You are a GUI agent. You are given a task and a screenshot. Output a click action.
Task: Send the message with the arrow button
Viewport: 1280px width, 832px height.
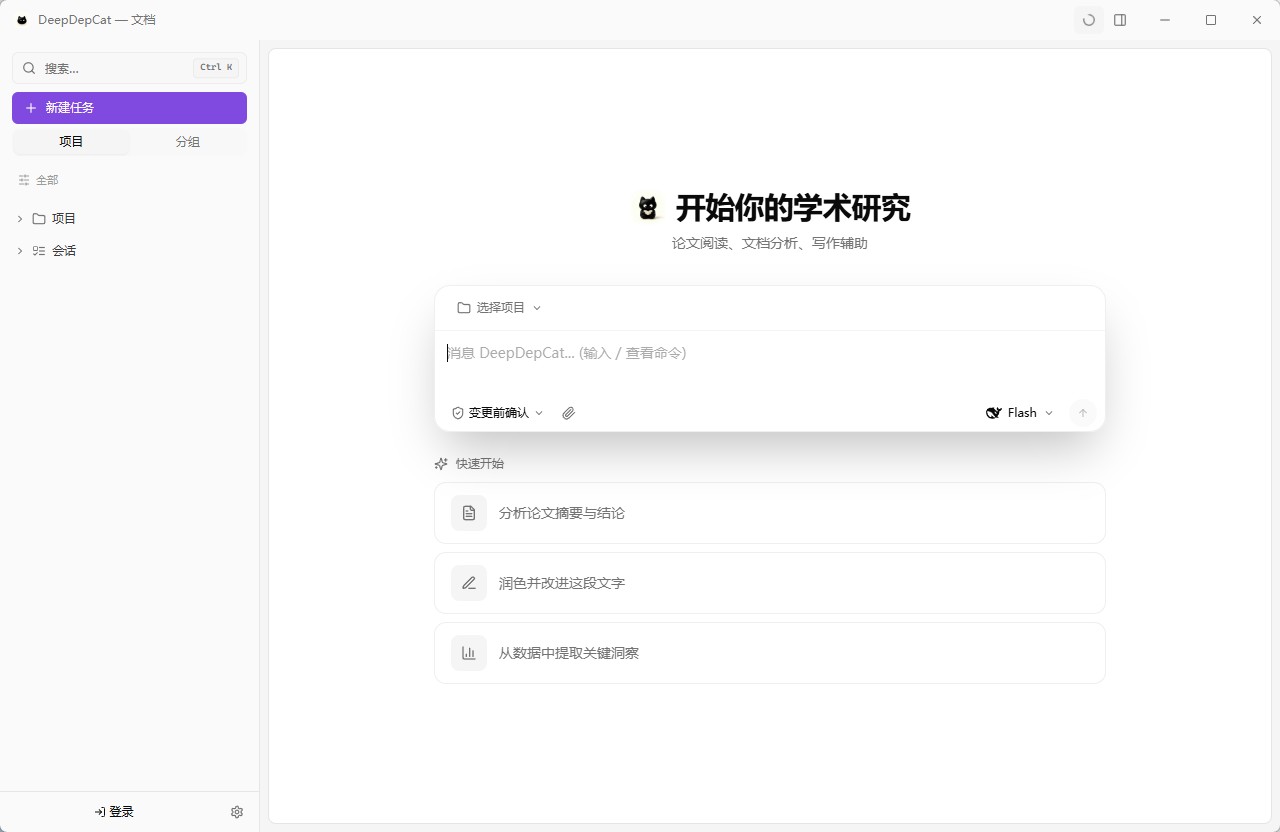click(x=1082, y=413)
